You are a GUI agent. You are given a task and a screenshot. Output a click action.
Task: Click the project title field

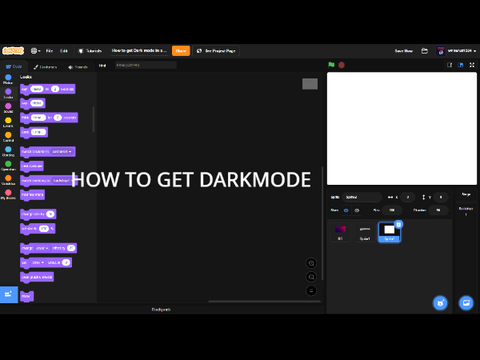coord(139,51)
